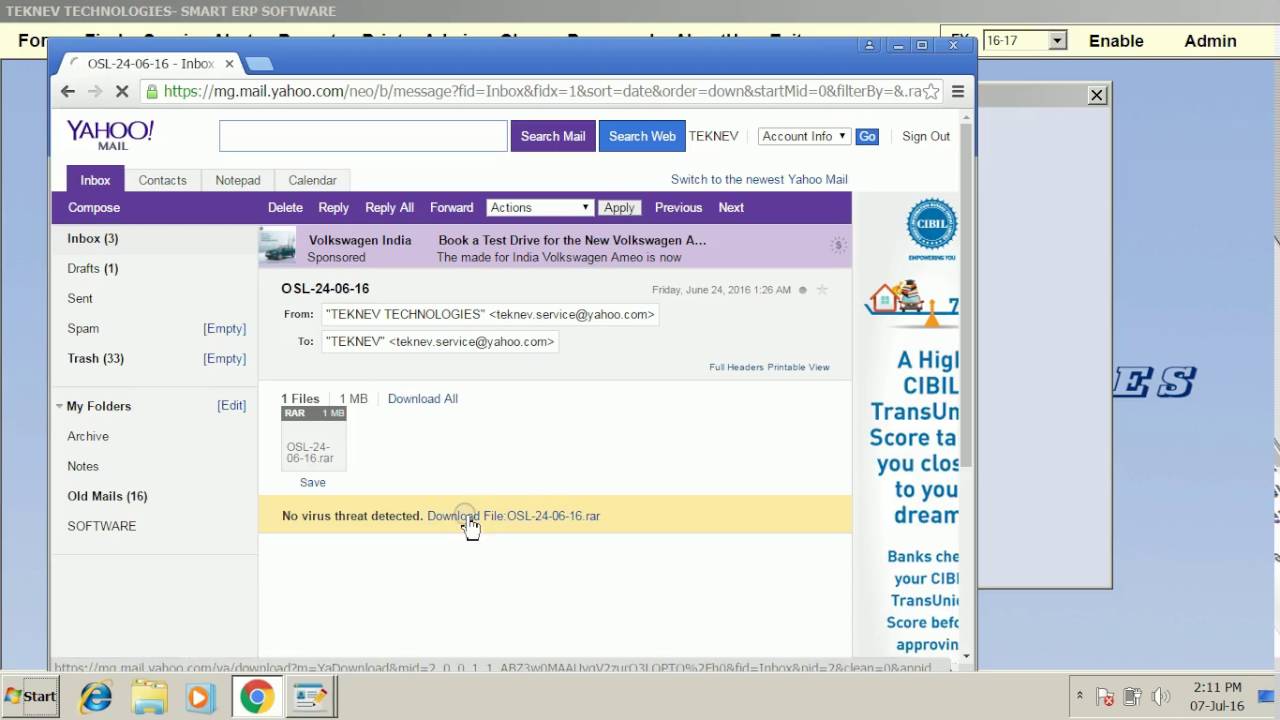Switch to TEKNEV ERP taskbar icon

(x=311, y=696)
